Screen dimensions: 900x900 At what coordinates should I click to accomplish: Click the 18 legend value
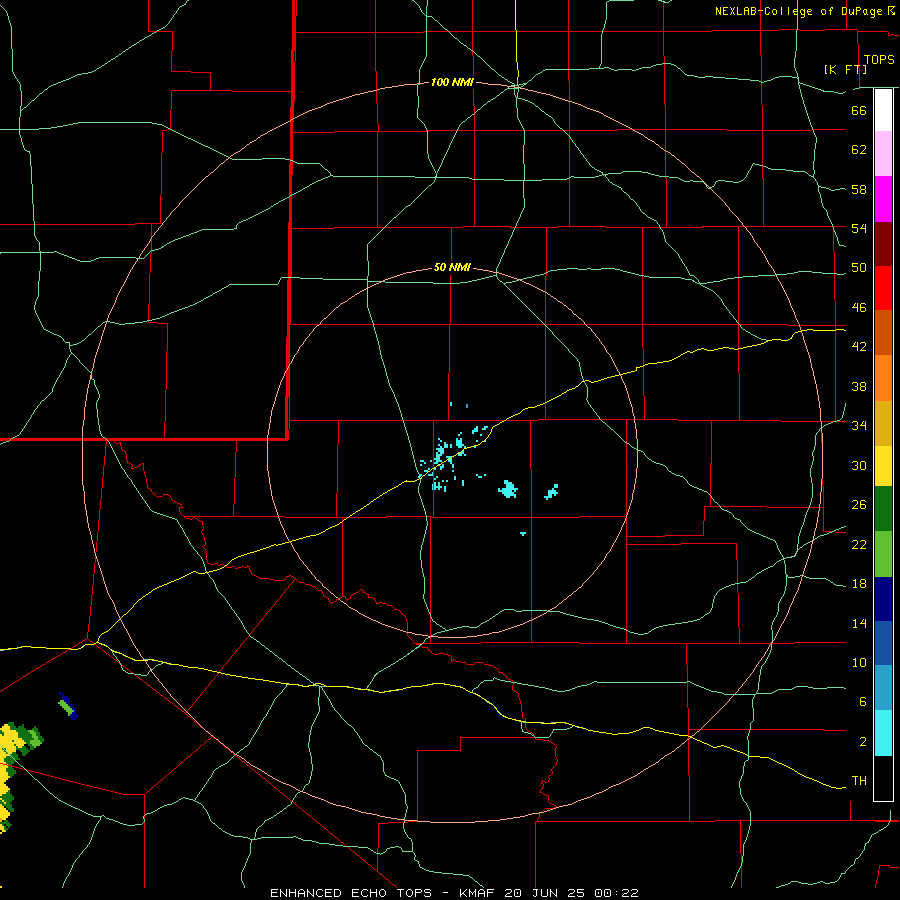click(x=859, y=584)
